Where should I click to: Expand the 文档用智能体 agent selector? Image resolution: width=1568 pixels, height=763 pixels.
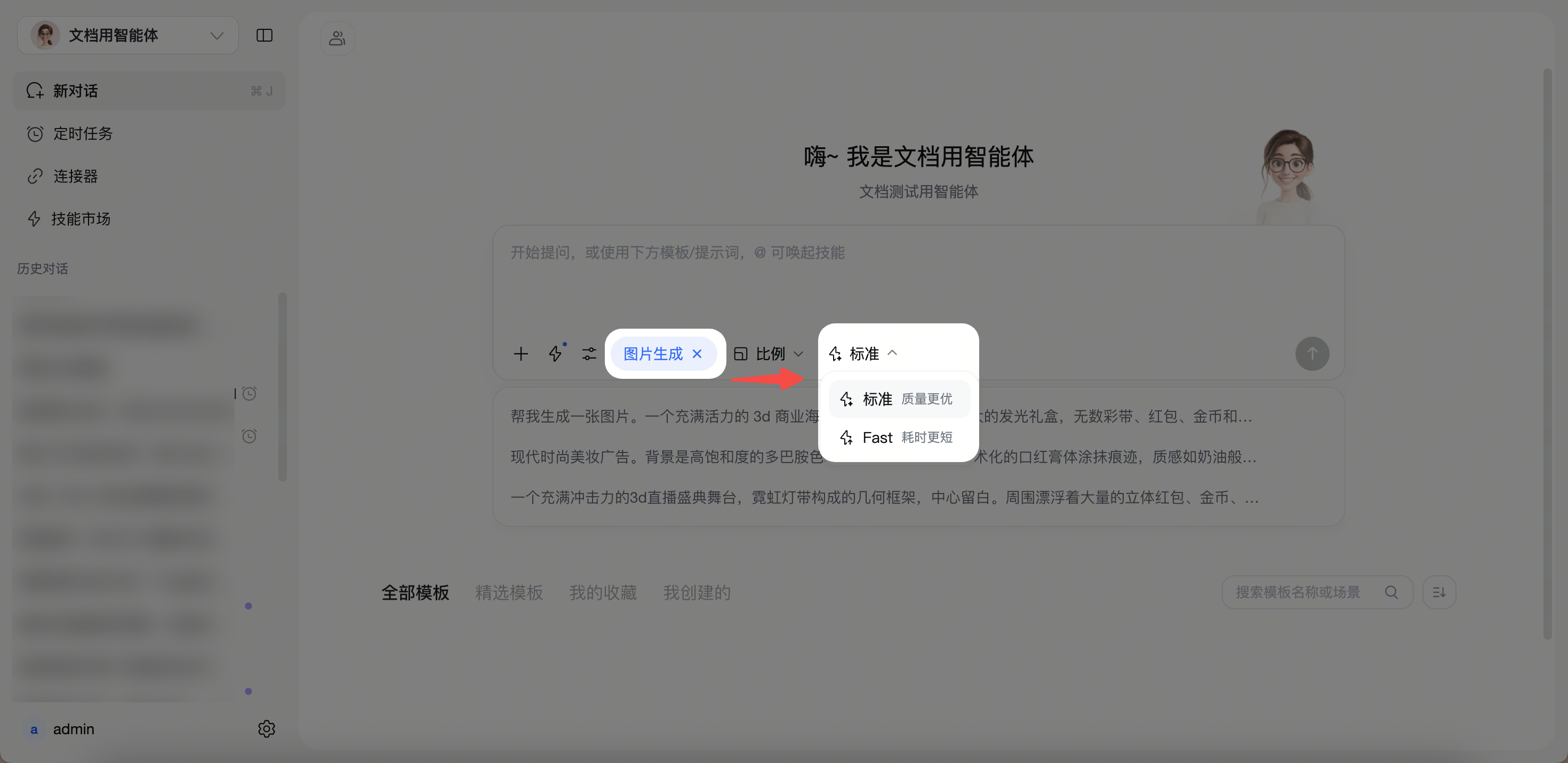click(x=128, y=35)
